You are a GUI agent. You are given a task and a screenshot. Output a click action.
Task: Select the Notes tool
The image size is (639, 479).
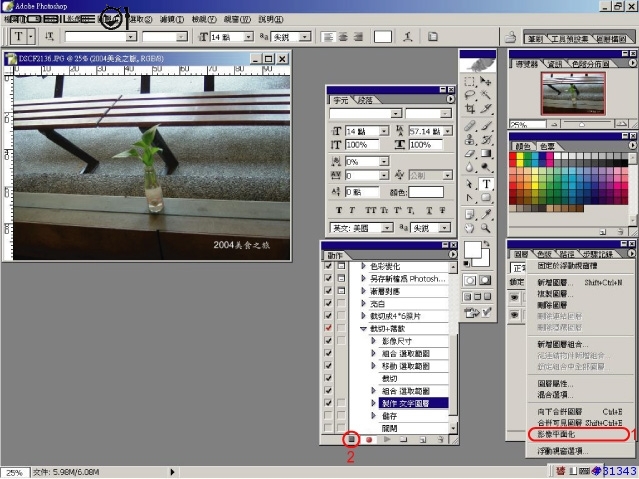pos(470,214)
